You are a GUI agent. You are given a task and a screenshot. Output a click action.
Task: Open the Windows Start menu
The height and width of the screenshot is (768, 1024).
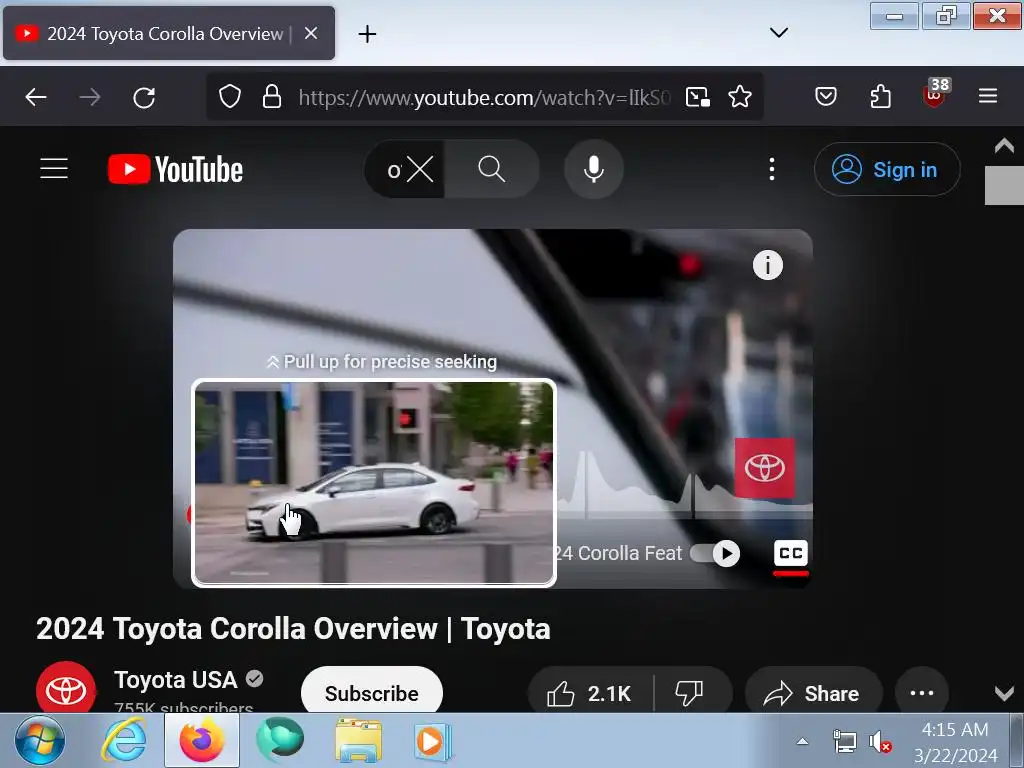[x=40, y=741]
